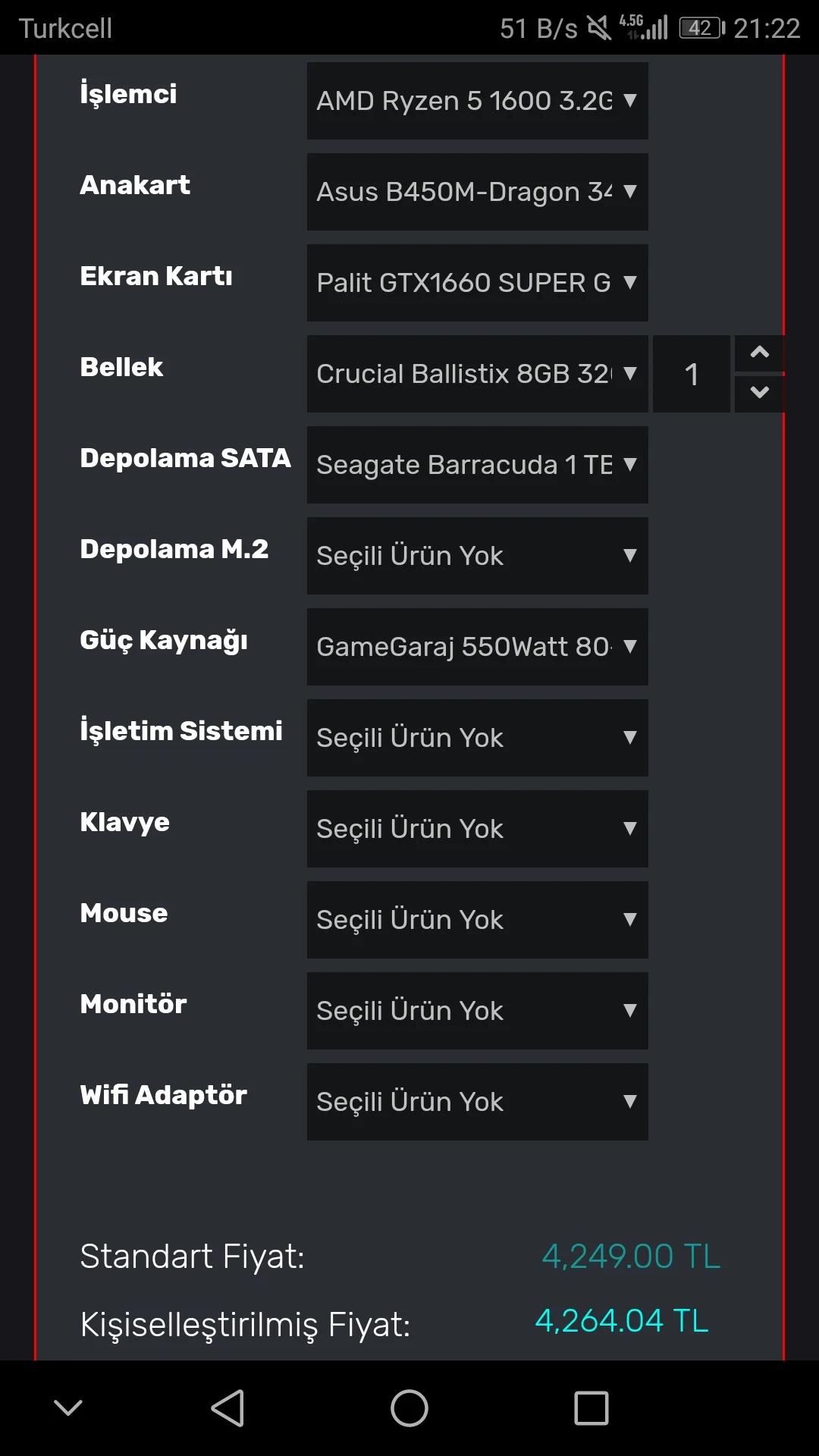The width and height of the screenshot is (819, 1456).
Task: Tap the Kişiselleştirilmiş Fiyat price value
Action: click(622, 1321)
